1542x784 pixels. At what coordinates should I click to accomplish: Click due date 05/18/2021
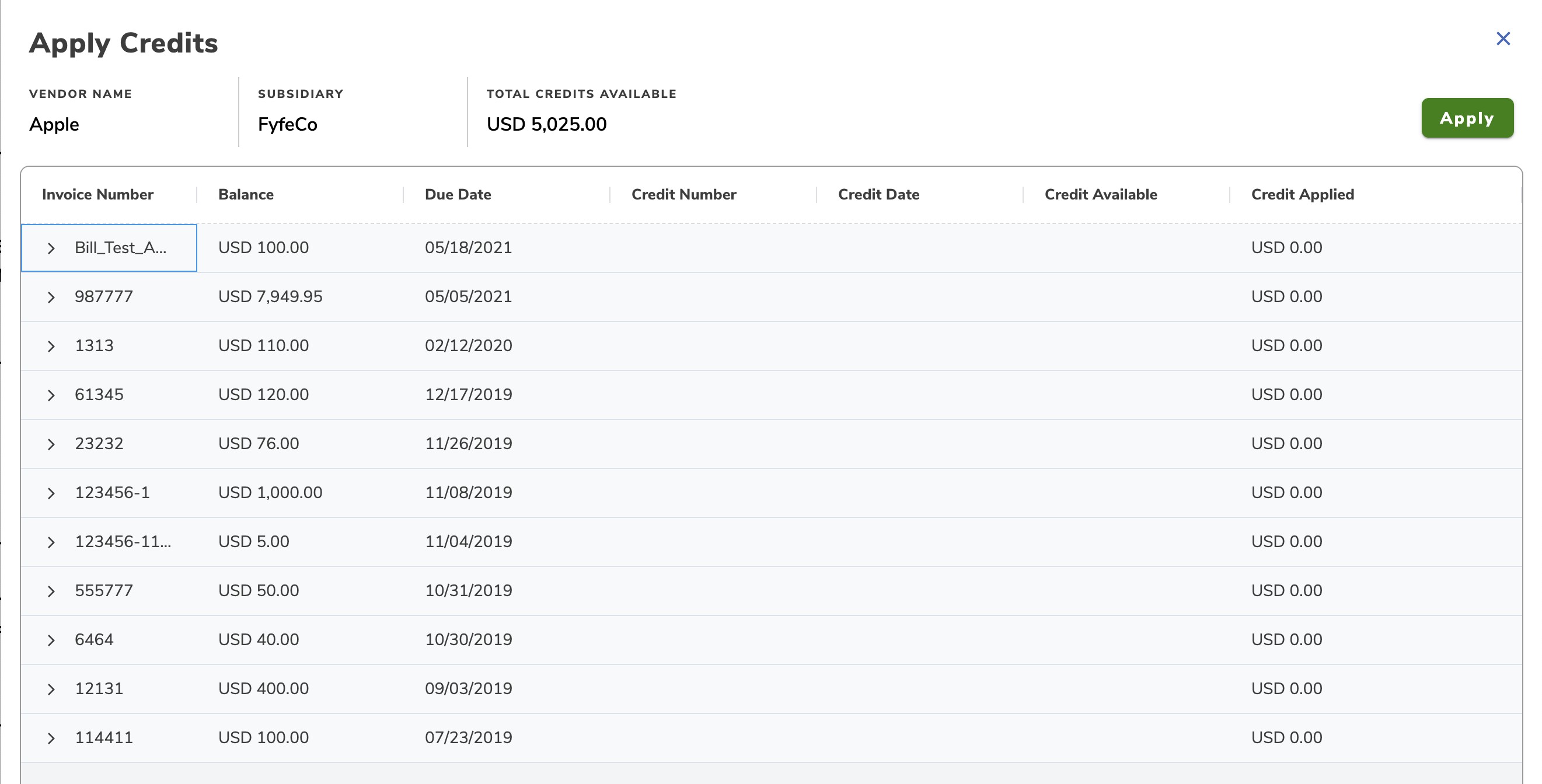coord(468,248)
